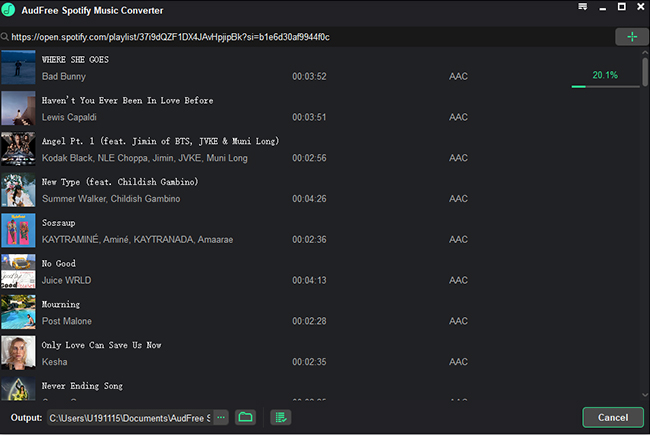Click artist name Lewis Capaldi
The image size is (650, 435).
click(69, 117)
